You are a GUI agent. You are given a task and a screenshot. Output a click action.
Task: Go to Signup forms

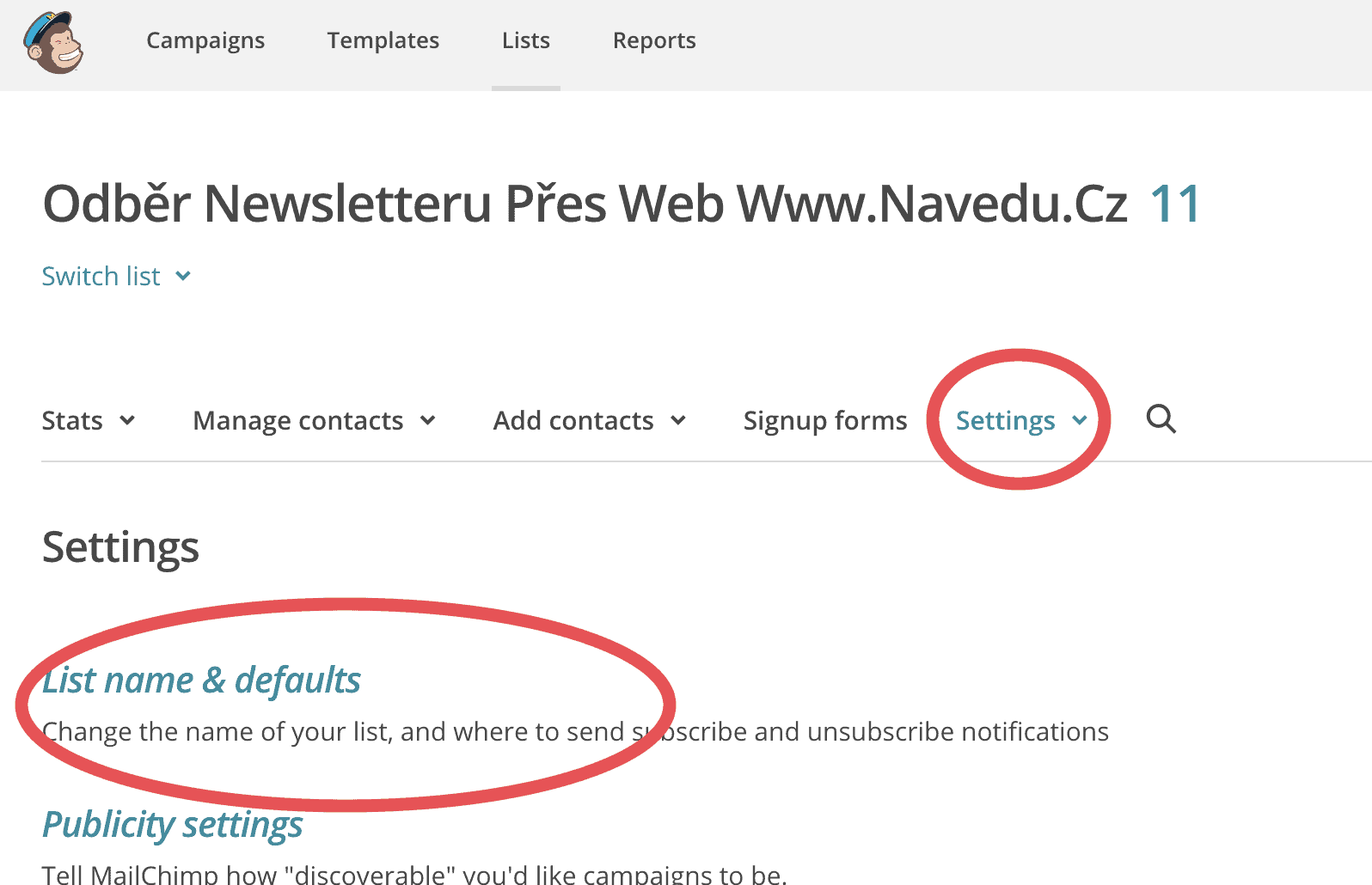click(825, 421)
